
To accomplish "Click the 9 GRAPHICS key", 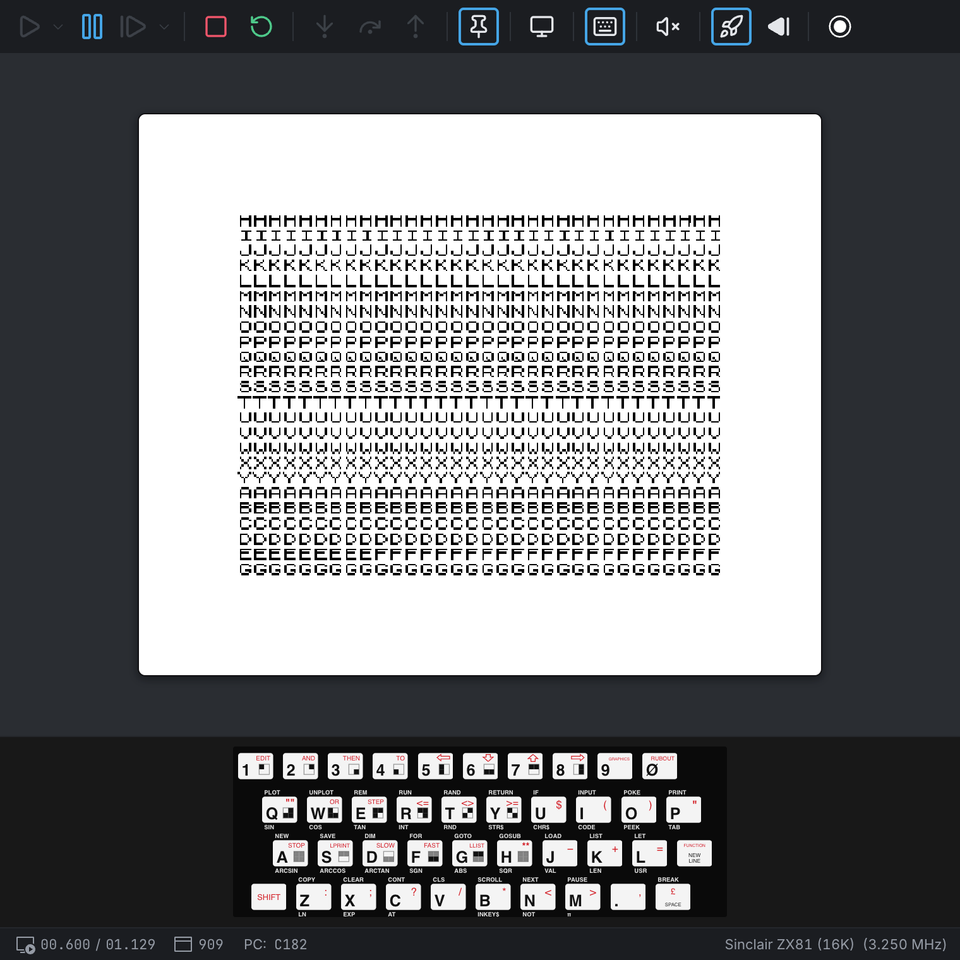I will [x=615, y=767].
